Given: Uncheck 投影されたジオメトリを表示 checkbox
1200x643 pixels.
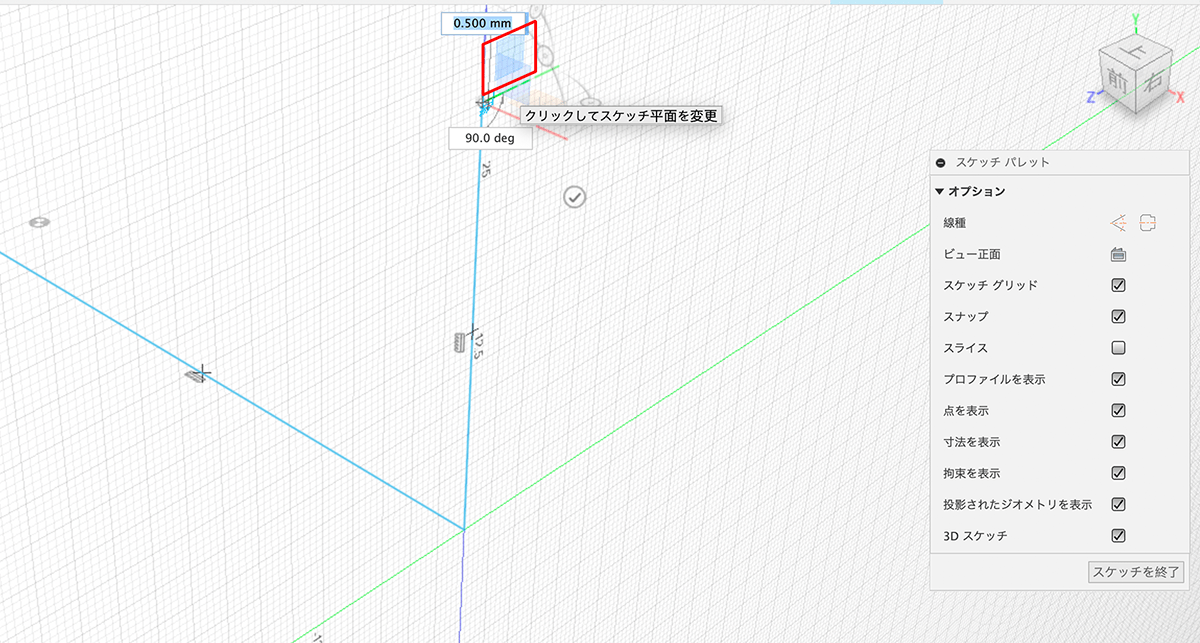Looking at the screenshot, I should pos(1119,504).
